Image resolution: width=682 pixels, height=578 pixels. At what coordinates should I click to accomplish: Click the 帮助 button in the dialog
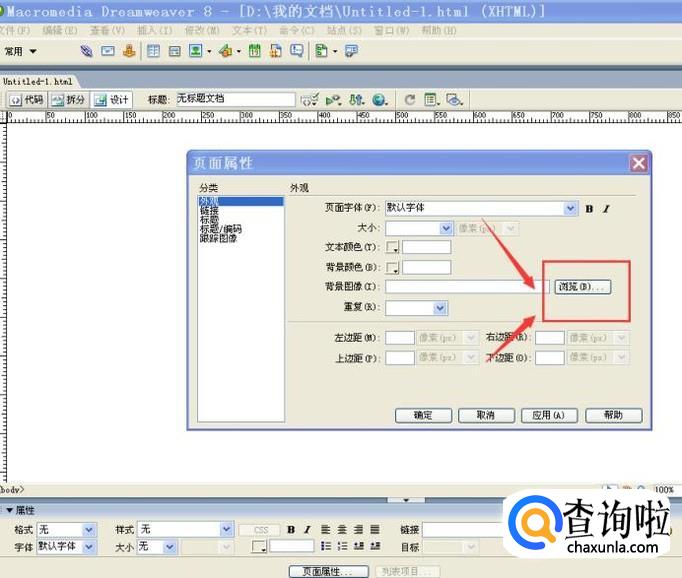pos(613,415)
